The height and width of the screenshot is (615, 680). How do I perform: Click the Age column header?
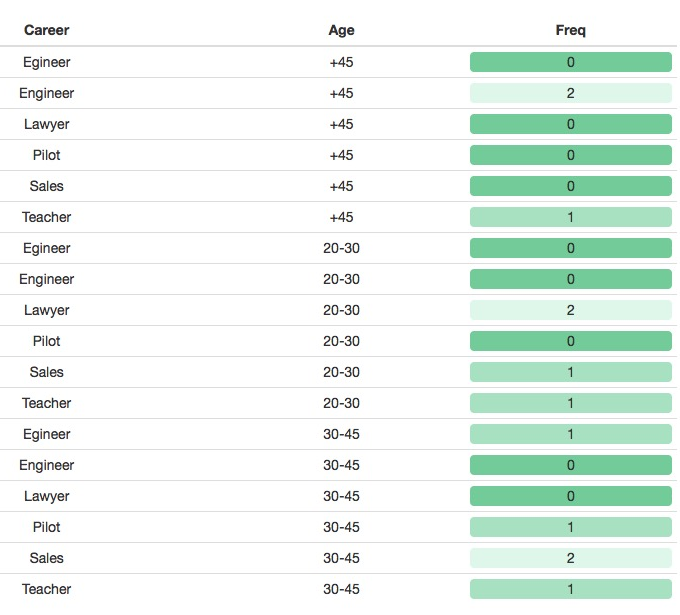pyautogui.click(x=341, y=30)
